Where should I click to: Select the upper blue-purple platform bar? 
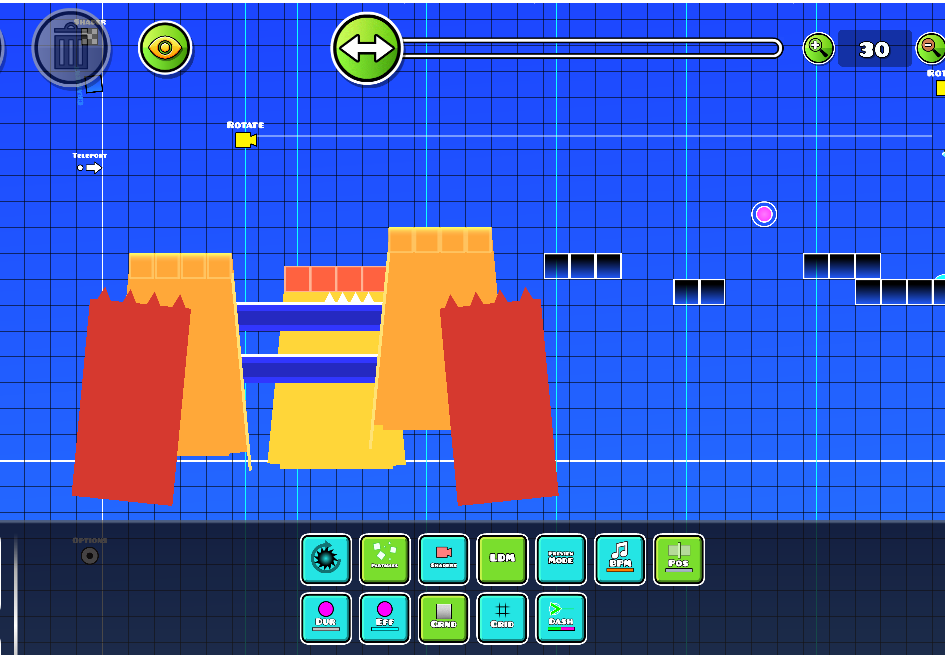click(309, 316)
